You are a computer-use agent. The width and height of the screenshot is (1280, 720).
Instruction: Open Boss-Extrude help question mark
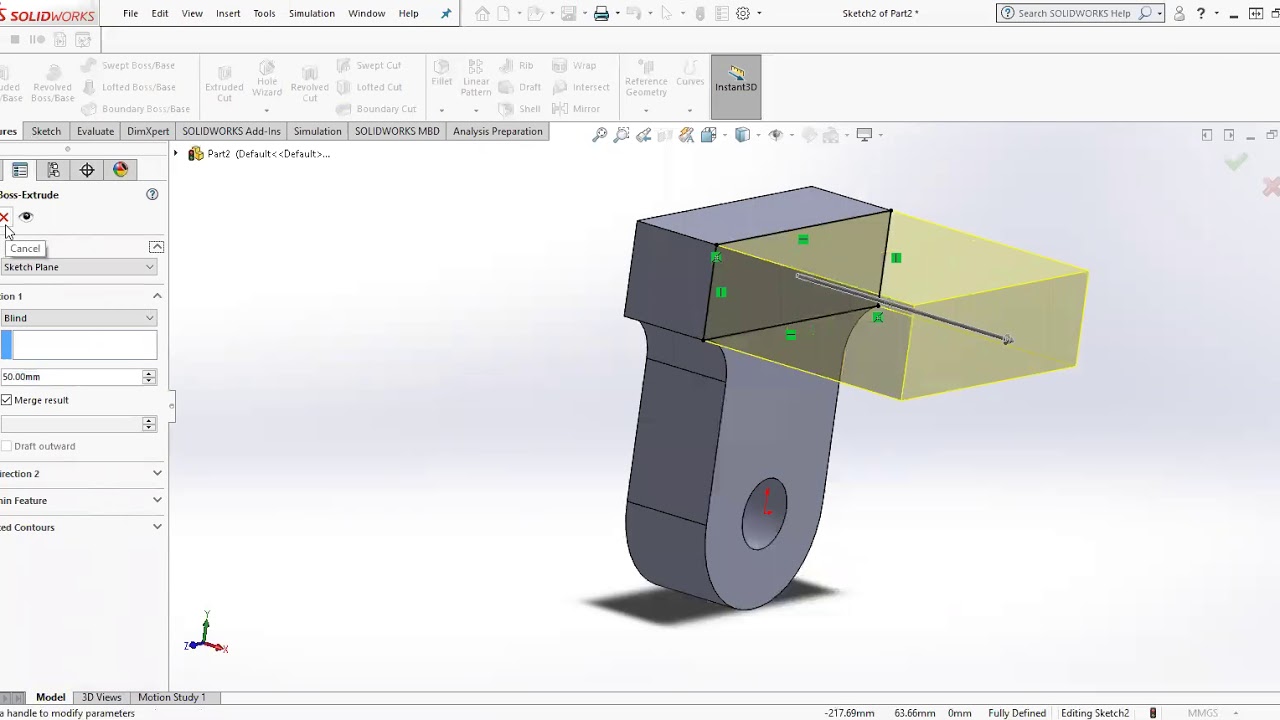tap(152, 194)
